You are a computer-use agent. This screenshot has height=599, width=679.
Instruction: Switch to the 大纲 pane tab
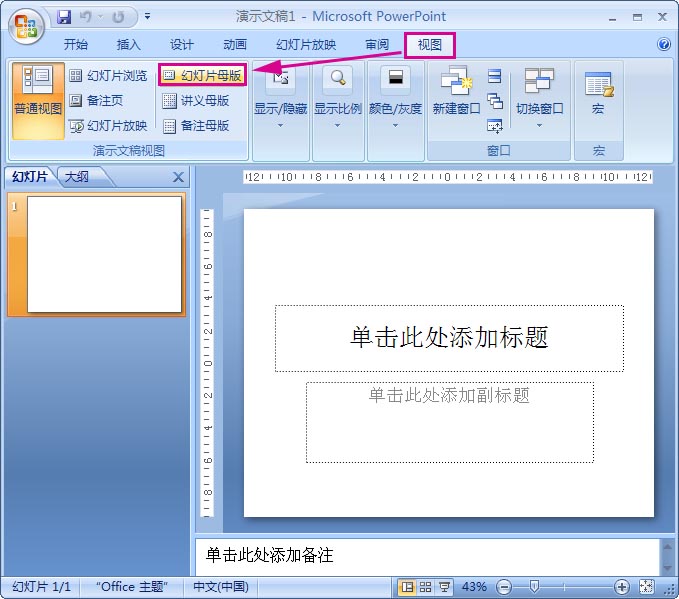(x=76, y=177)
